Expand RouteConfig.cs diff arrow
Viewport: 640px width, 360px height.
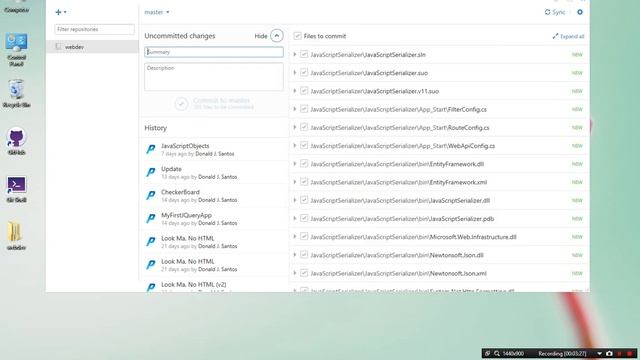(x=295, y=127)
